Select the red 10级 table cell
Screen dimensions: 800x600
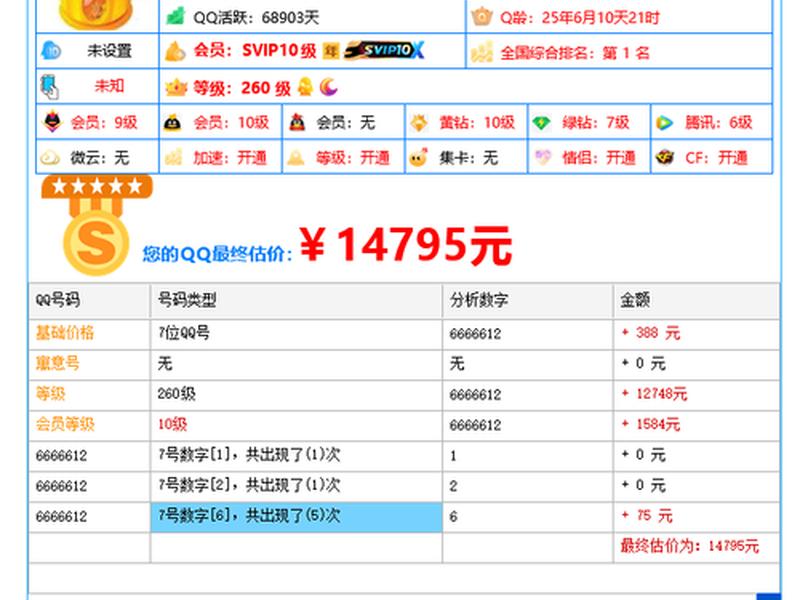pos(296,424)
